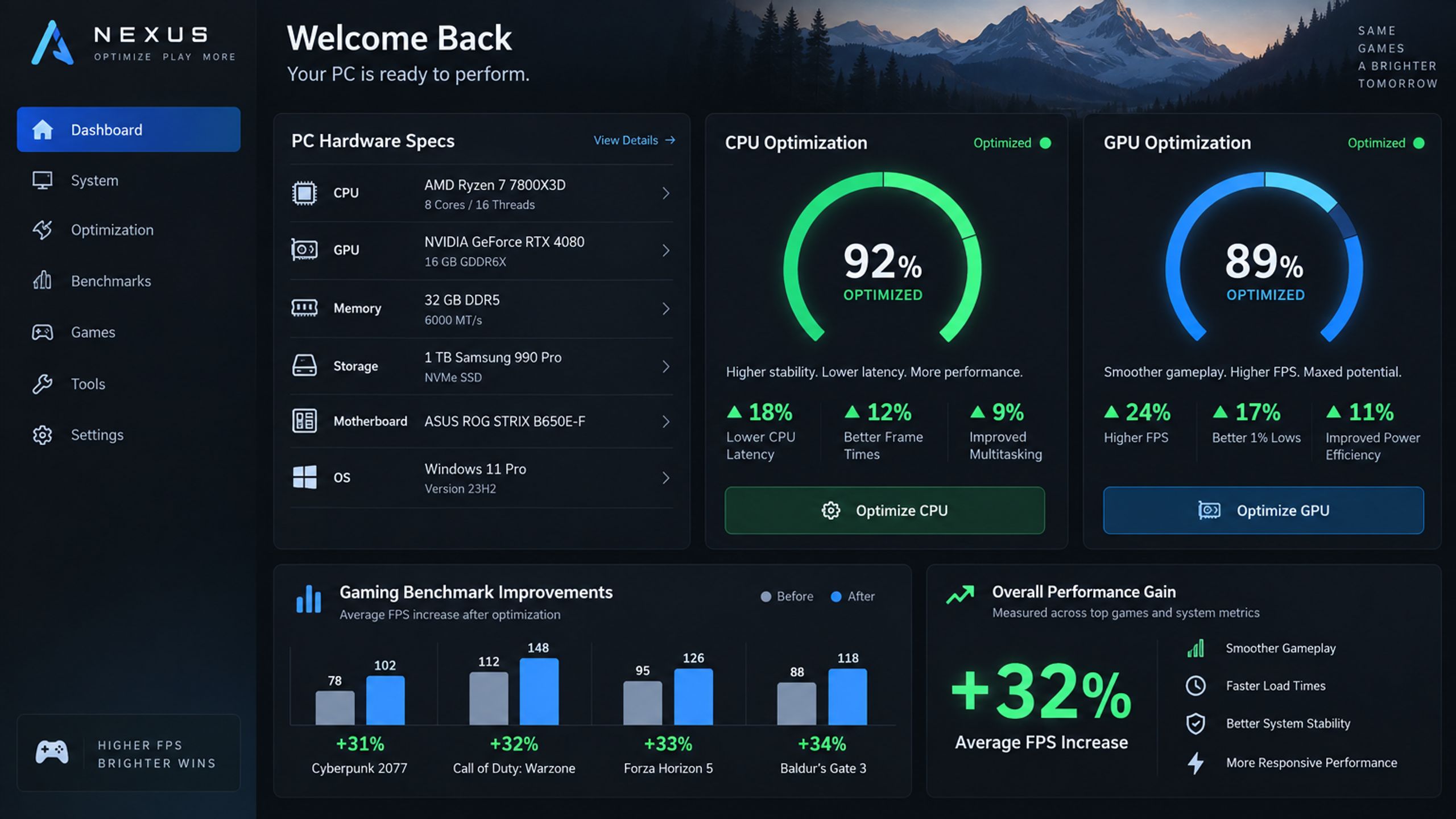Expand the AMD Ryzen 7 7800X3D row chevron
The image size is (1456, 819).
click(665, 193)
